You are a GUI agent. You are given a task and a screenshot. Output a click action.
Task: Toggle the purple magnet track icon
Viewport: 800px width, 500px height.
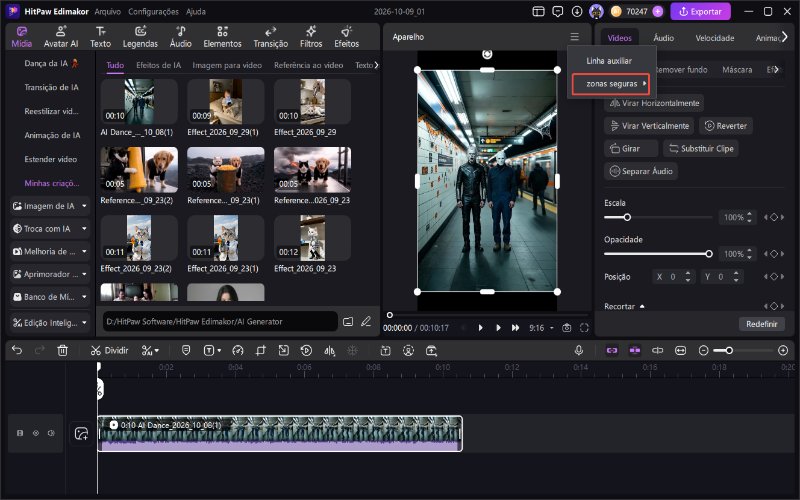point(635,351)
